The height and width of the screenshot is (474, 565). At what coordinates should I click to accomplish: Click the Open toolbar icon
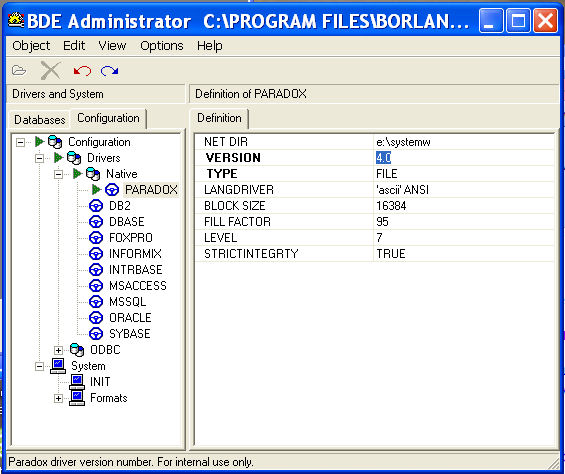coord(19,70)
